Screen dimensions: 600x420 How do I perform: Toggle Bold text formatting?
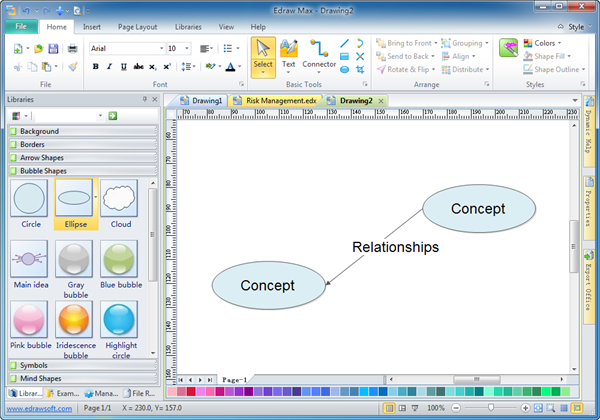[x=95, y=67]
